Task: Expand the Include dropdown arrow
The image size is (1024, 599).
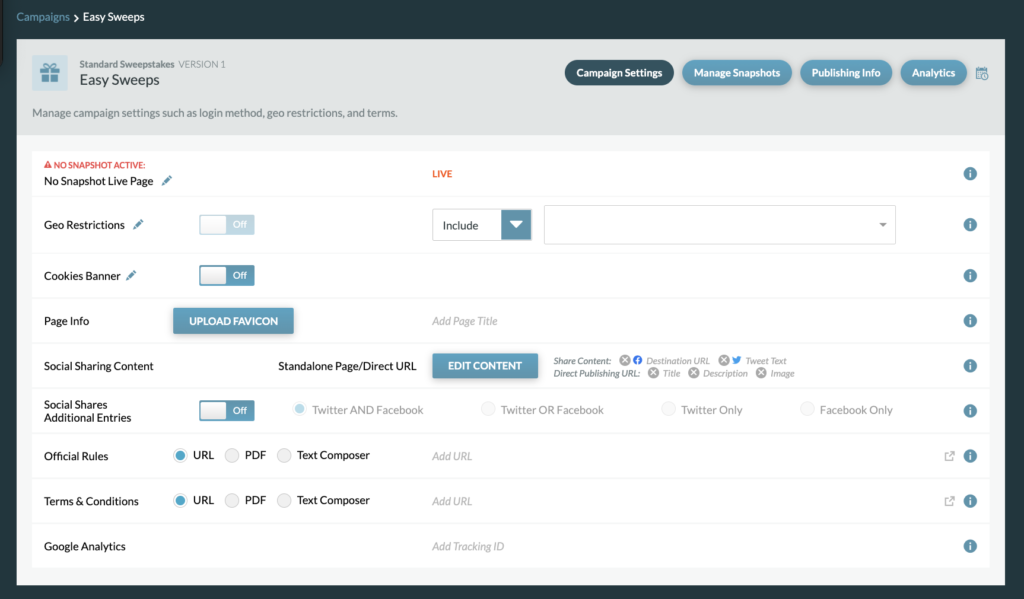Action: click(516, 225)
